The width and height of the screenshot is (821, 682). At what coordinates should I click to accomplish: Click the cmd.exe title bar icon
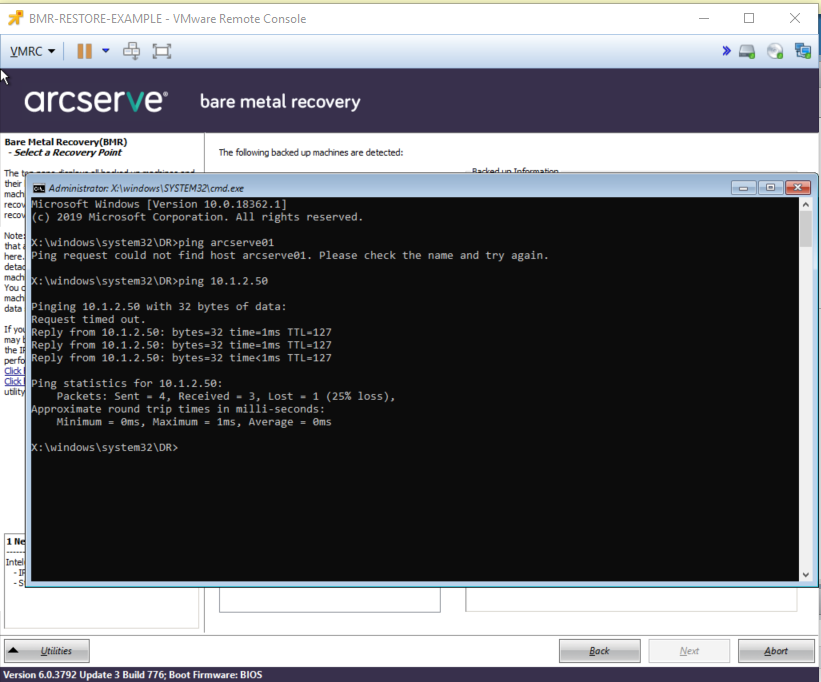pyautogui.click(x=39, y=188)
